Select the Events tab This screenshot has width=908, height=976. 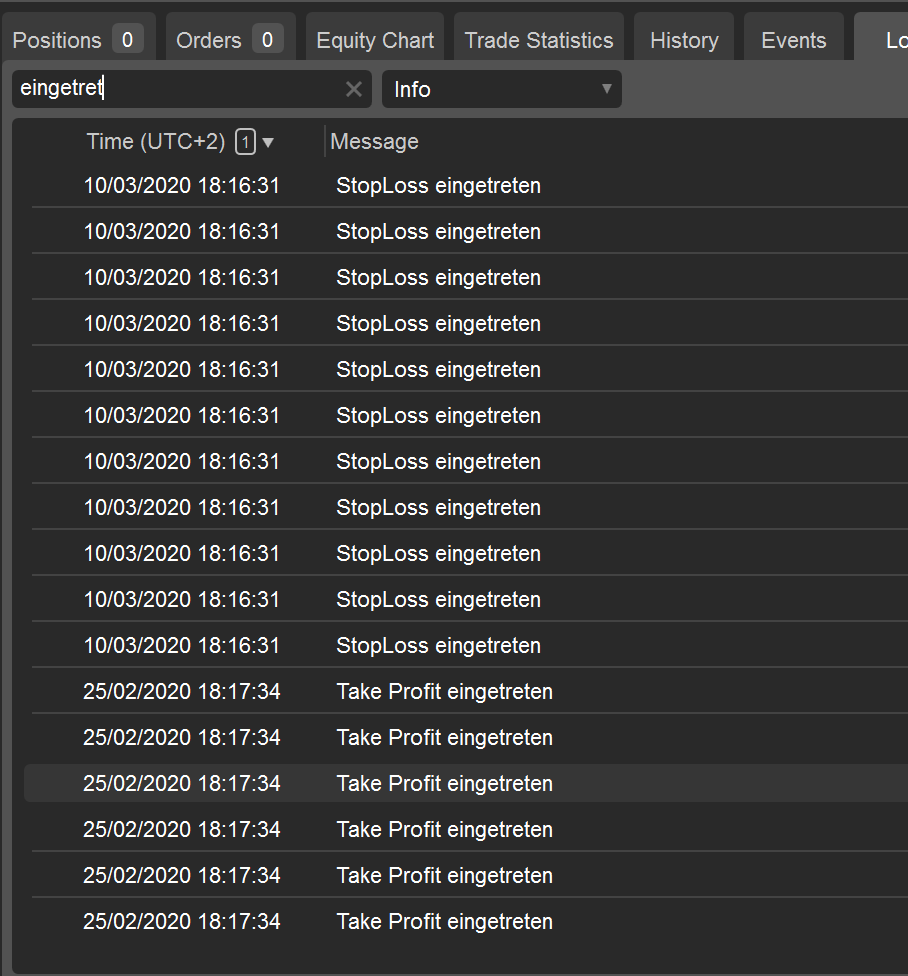pyautogui.click(x=793, y=41)
